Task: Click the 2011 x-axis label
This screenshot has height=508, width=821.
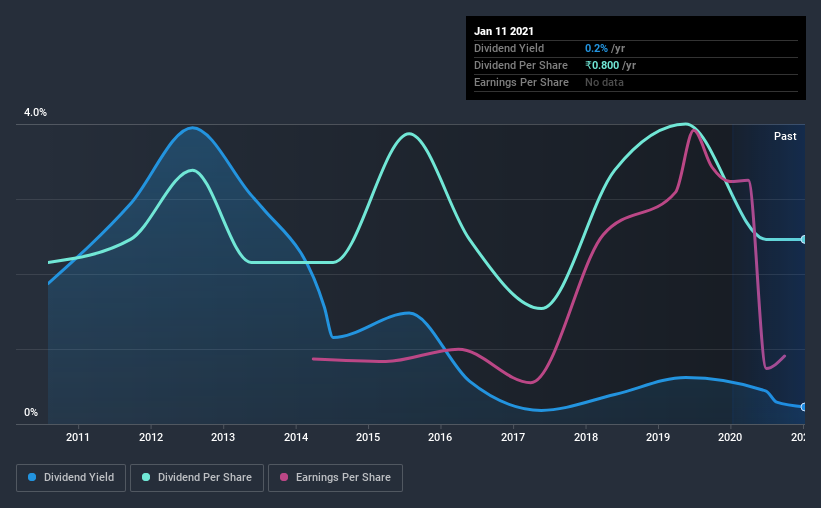Action: pyautogui.click(x=77, y=437)
